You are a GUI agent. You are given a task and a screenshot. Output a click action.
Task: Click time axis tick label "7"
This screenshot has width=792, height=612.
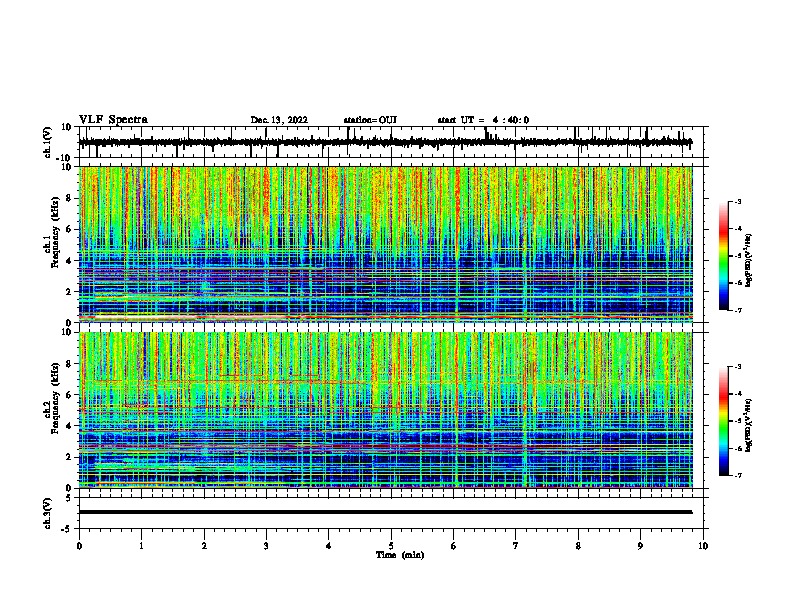pos(516,546)
